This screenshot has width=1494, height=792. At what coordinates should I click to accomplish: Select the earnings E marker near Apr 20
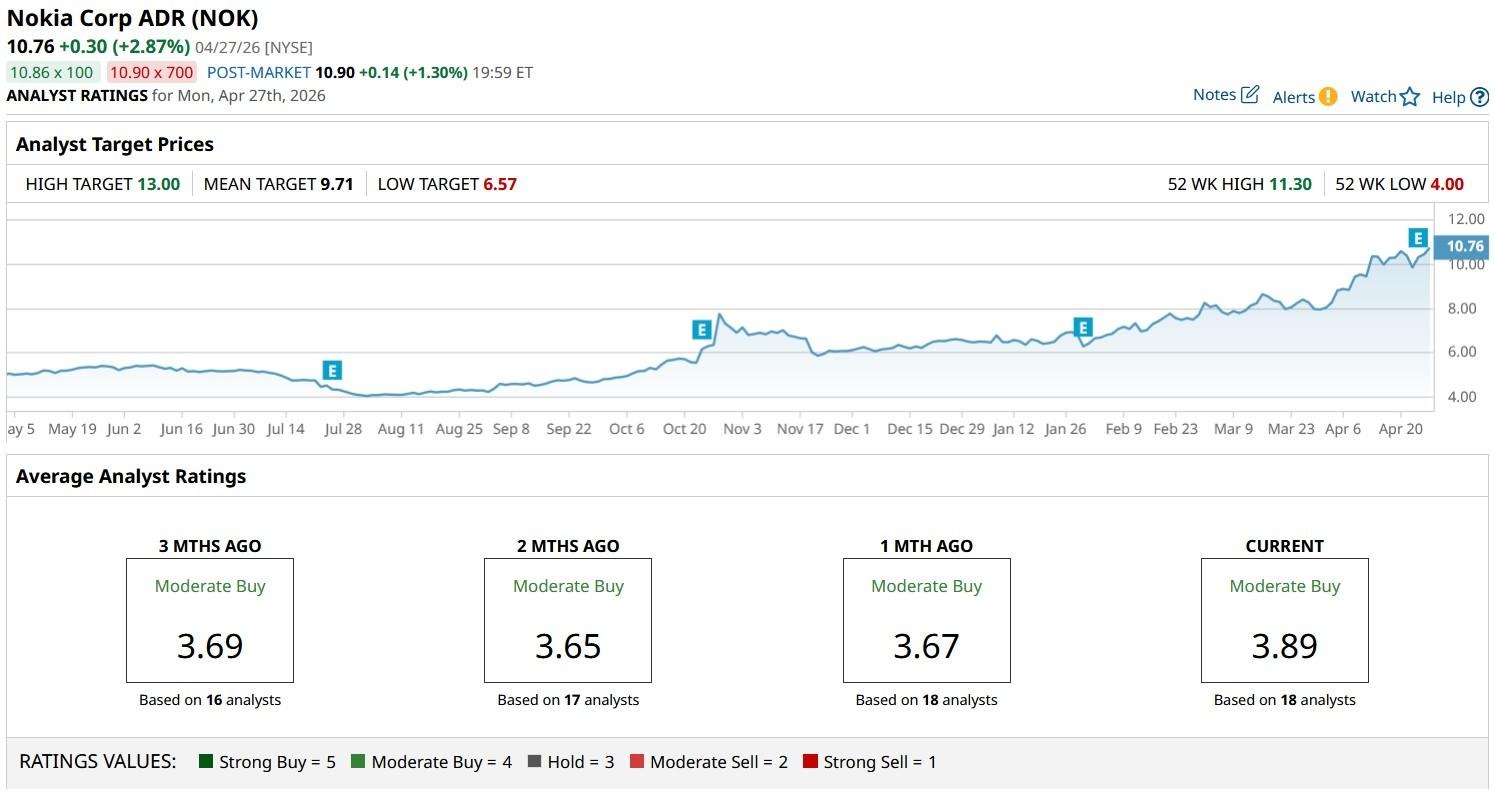coord(1417,238)
